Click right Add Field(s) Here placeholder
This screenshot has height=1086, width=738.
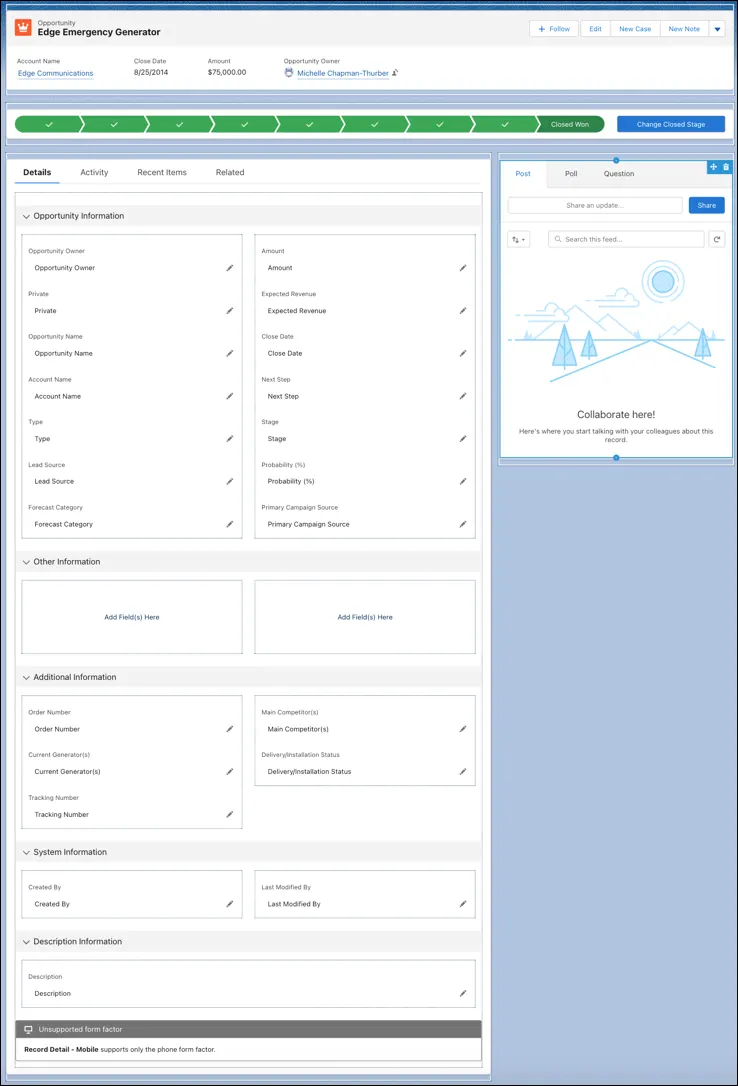365,617
